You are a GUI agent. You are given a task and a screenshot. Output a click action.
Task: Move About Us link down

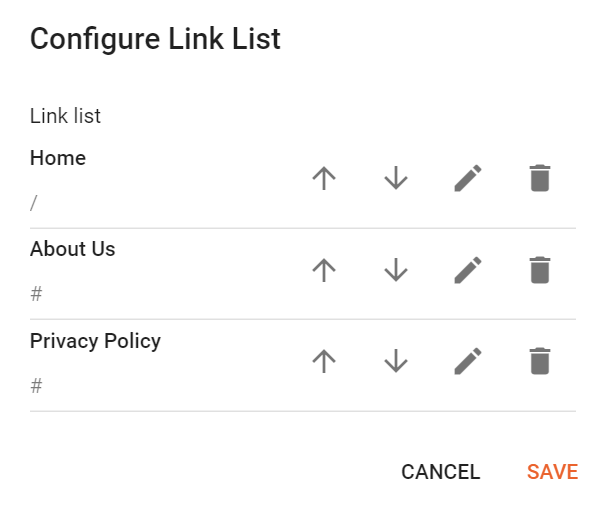396,270
